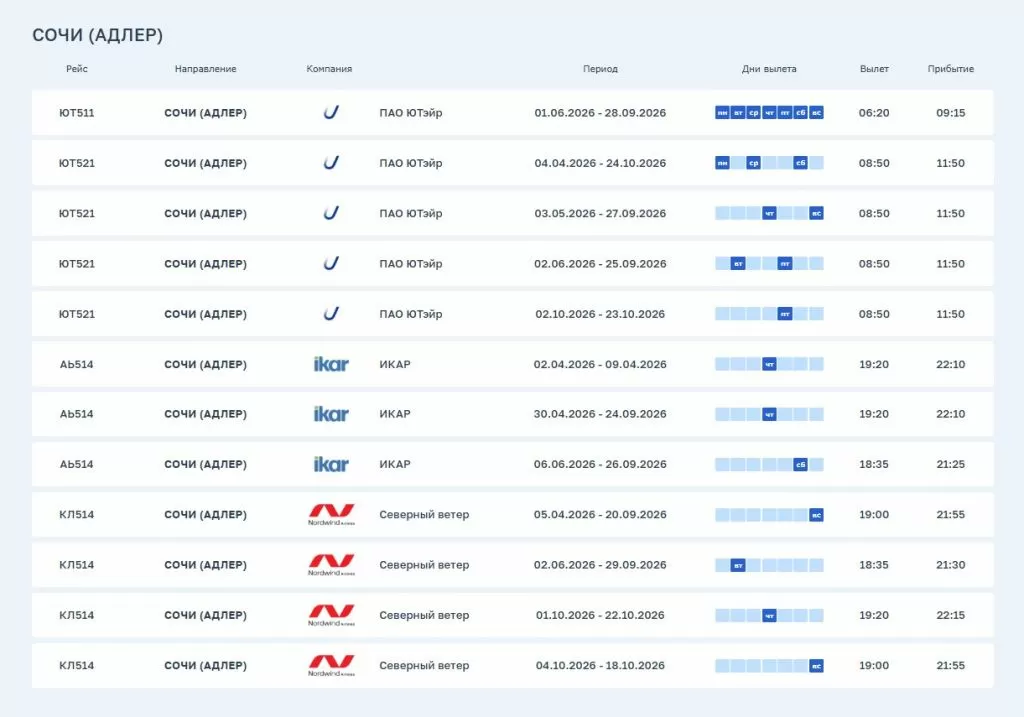Click the UTair logo in the ЮТ511 row
Viewport: 1024px width, 717px height.
click(331, 113)
